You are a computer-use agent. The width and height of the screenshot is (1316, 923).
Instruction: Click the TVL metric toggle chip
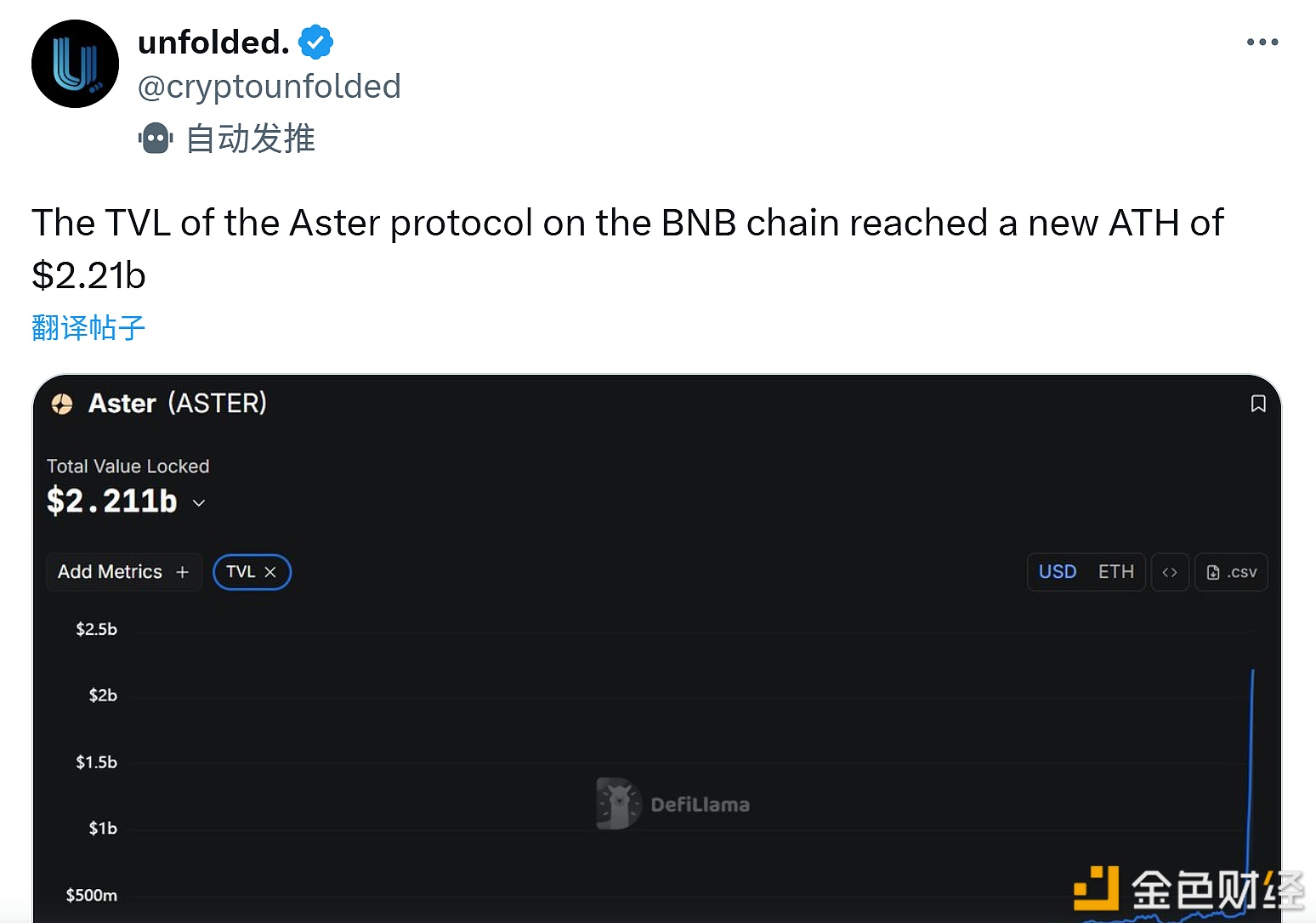point(241,572)
